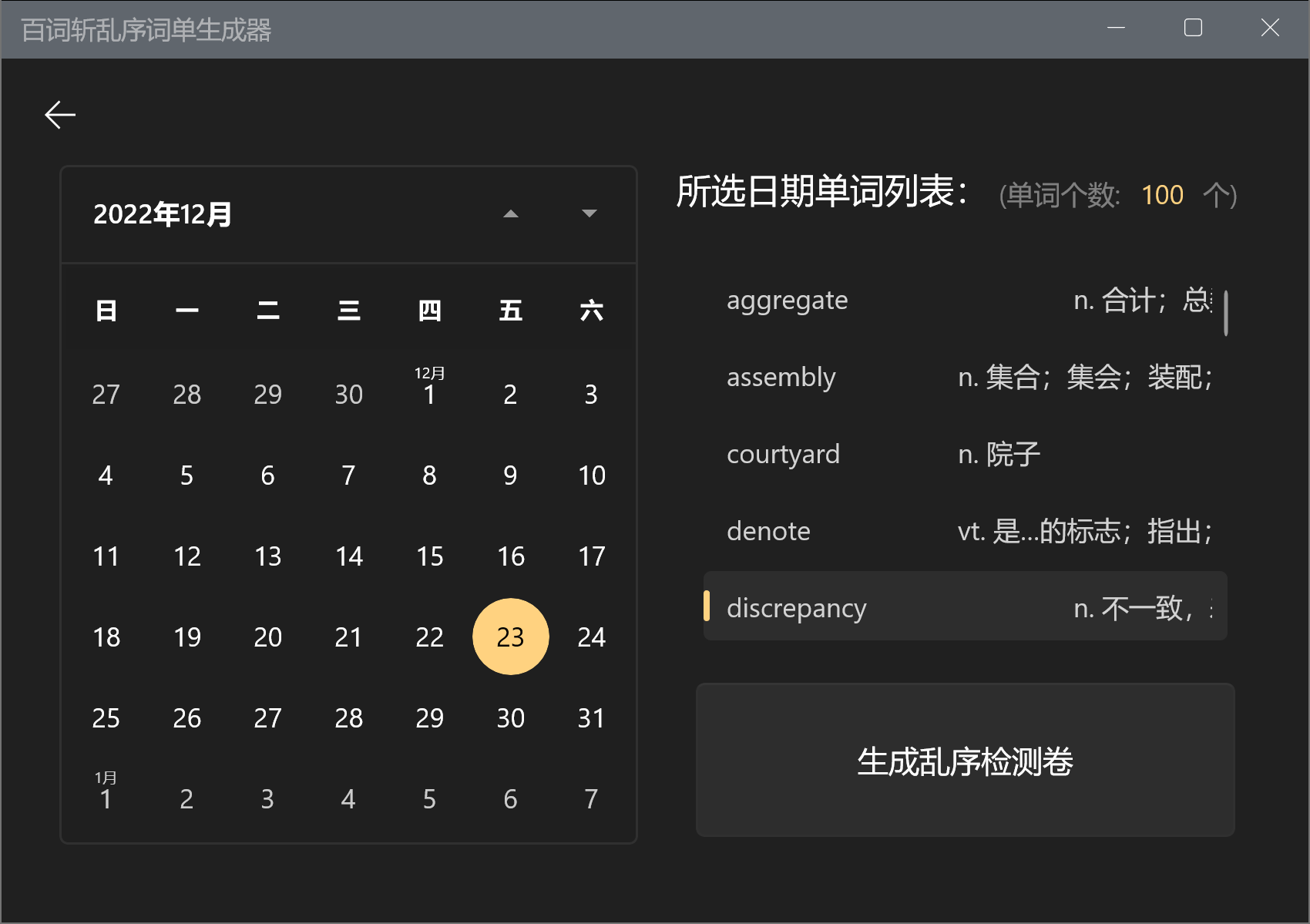
Task: Select highlighted word row discrepancy
Action: (x=965, y=606)
